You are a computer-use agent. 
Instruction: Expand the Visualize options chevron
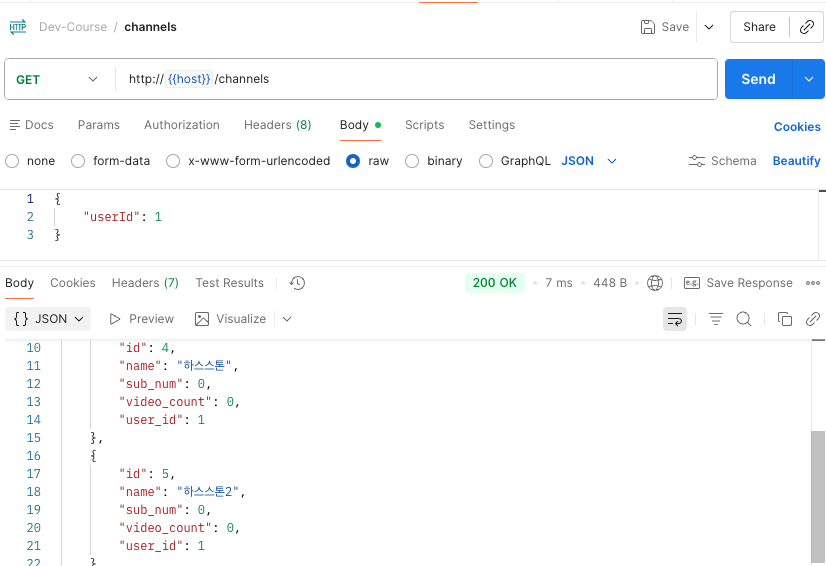[x=287, y=319]
